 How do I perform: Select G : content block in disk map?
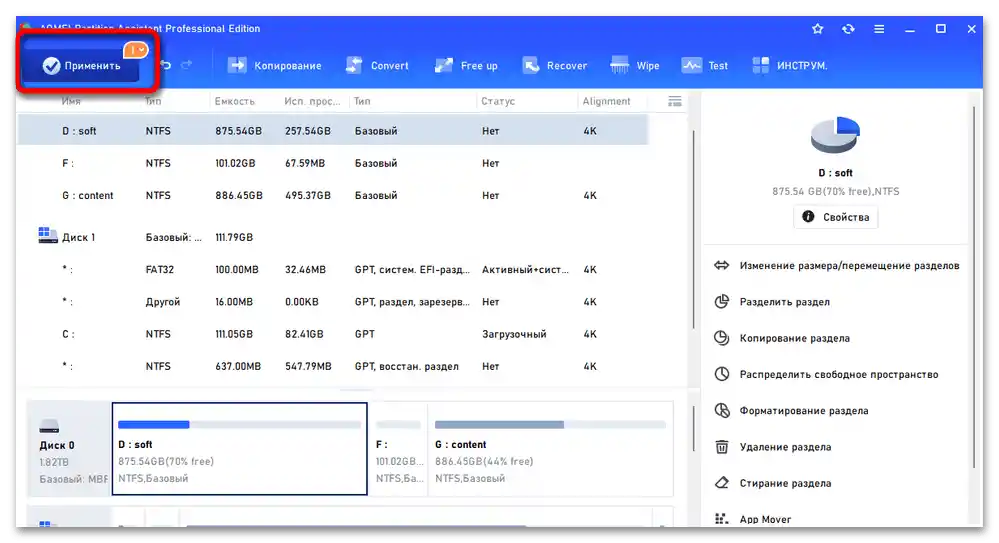coord(550,449)
